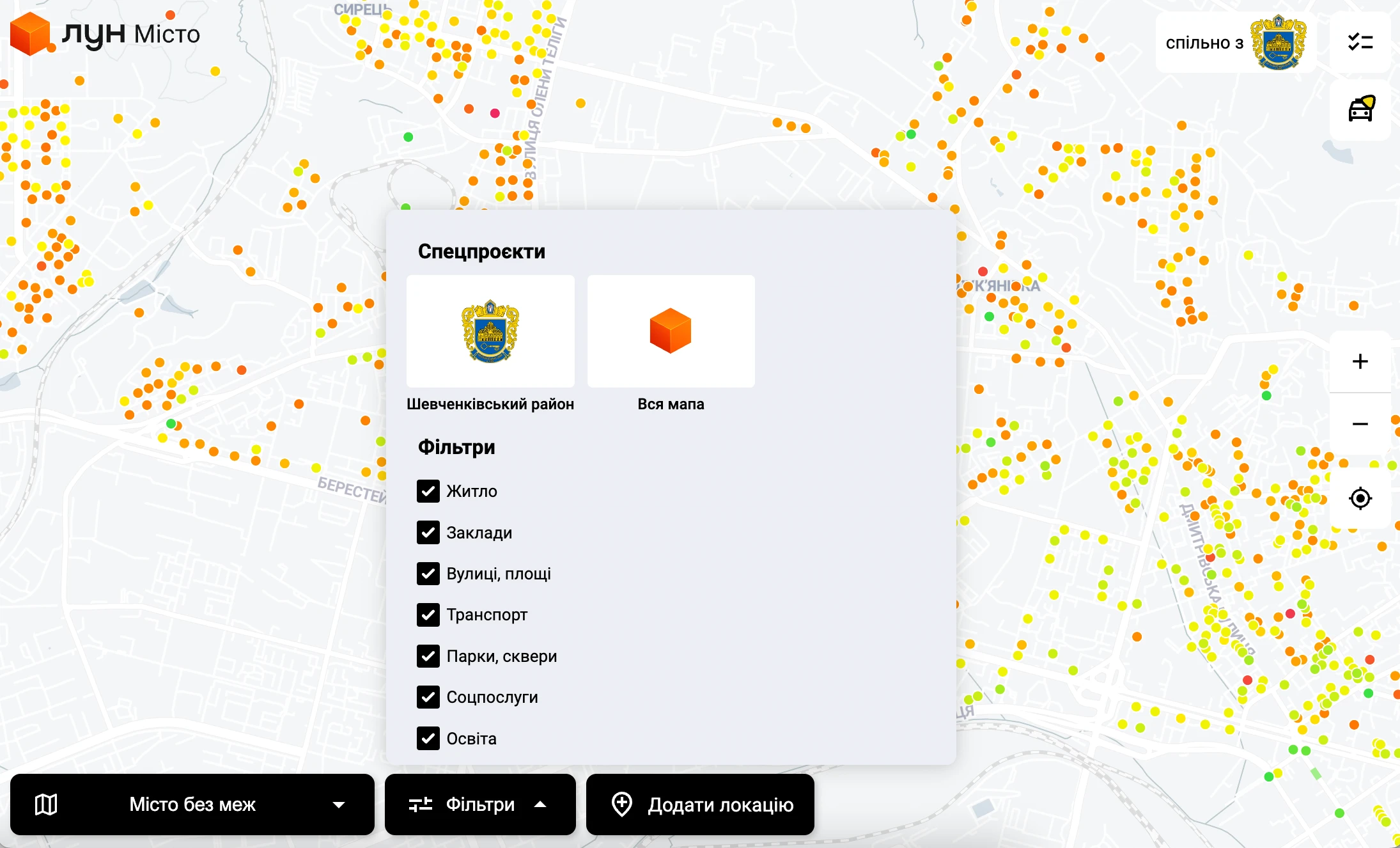Viewport: 1400px width, 848px height.
Task: Uncheck the Житло filter
Action: click(428, 491)
